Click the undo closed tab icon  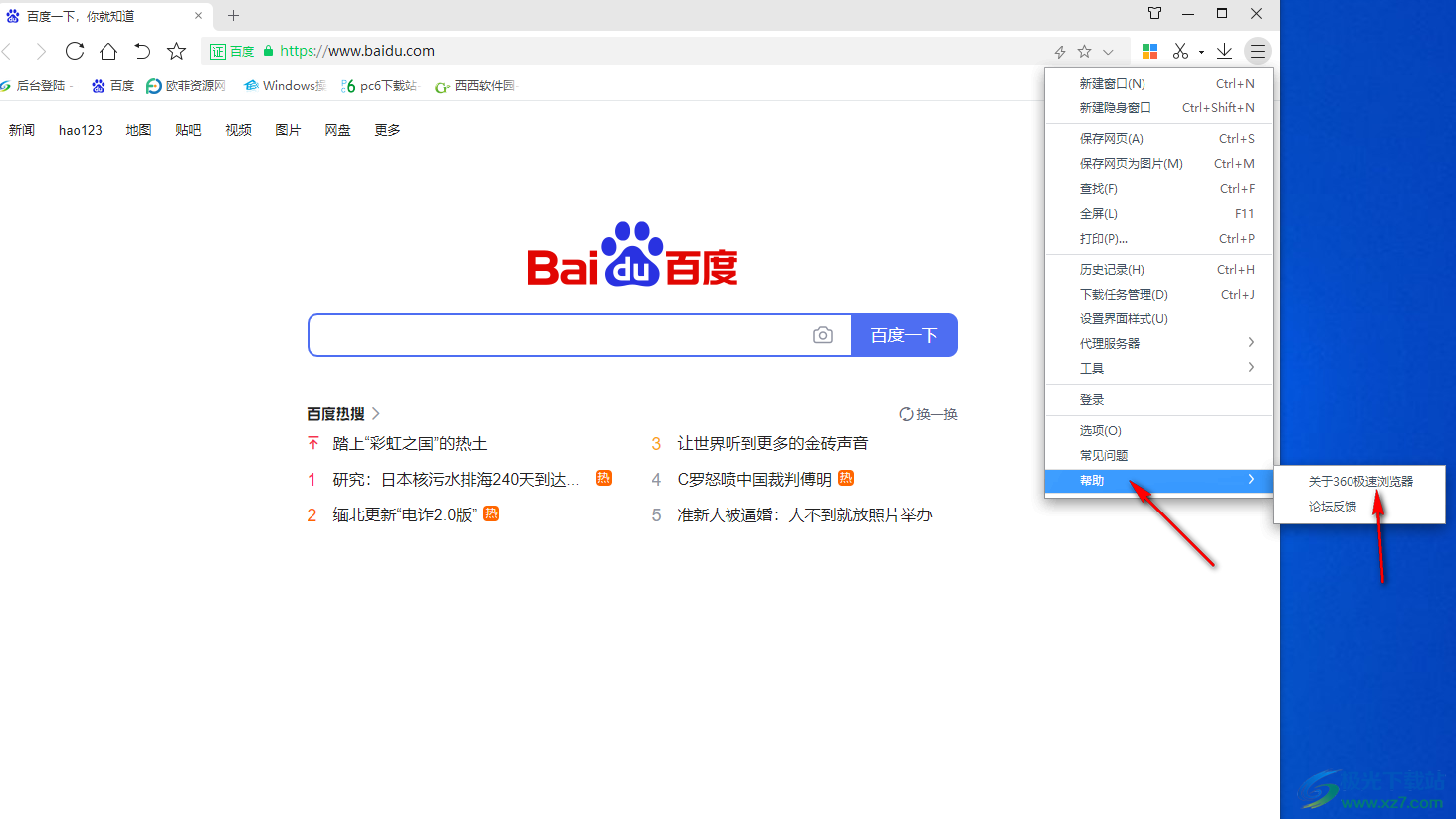(142, 51)
